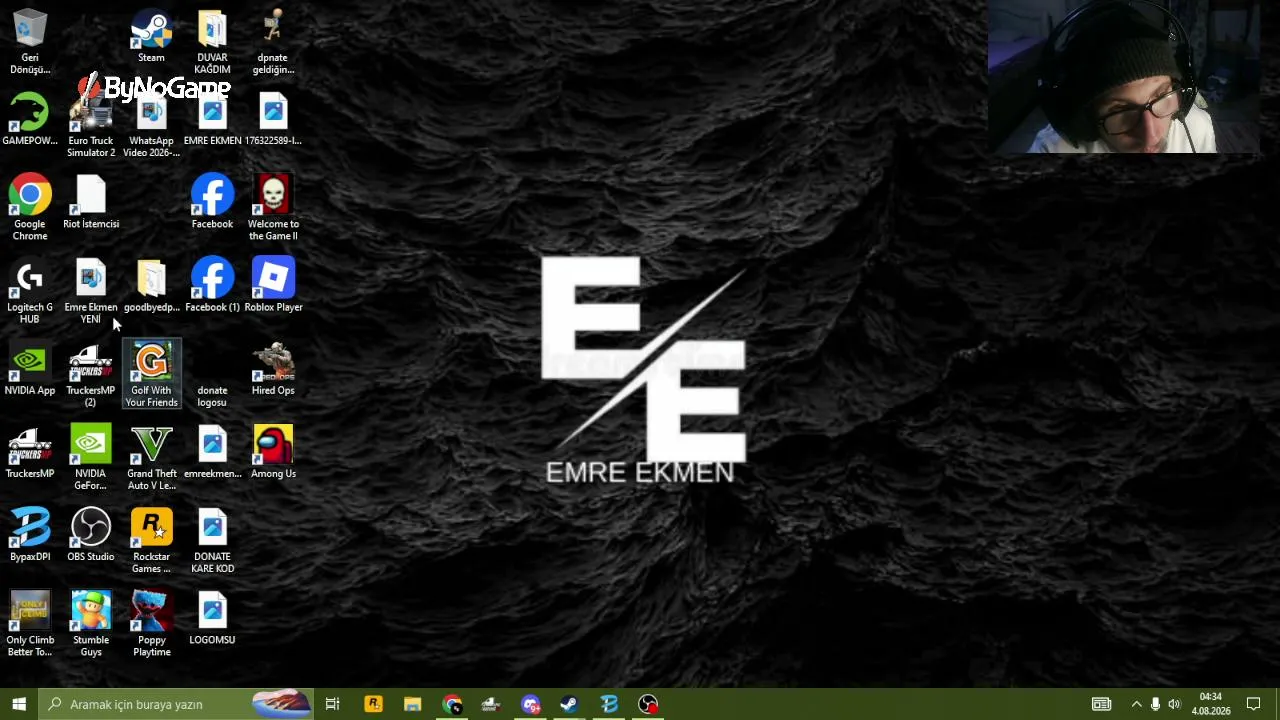Open the volume control tray icon
The image size is (1280, 720).
coord(1174,704)
